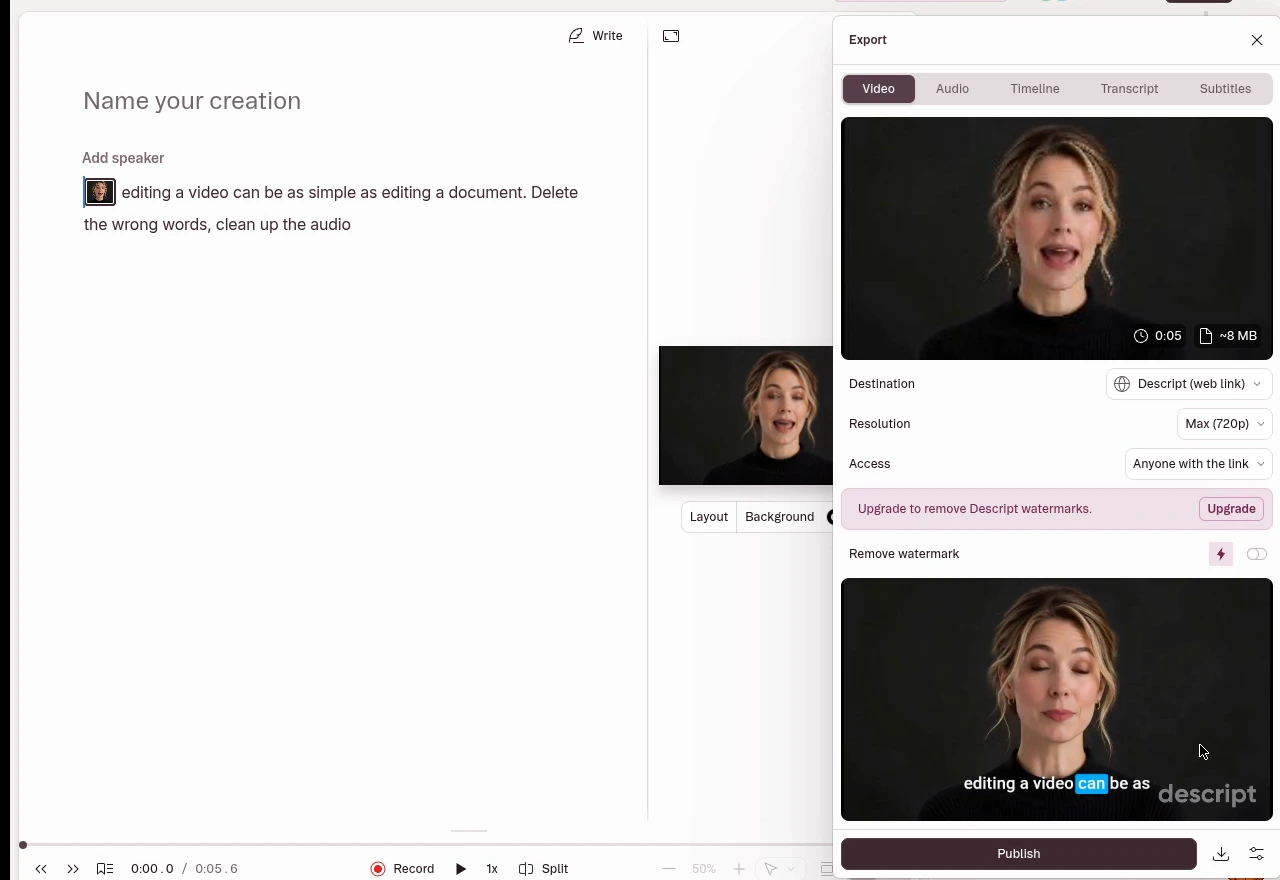Click the word "Delete" in the transcript
The height and width of the screenshot is (880, 1280).
(554, 192)
